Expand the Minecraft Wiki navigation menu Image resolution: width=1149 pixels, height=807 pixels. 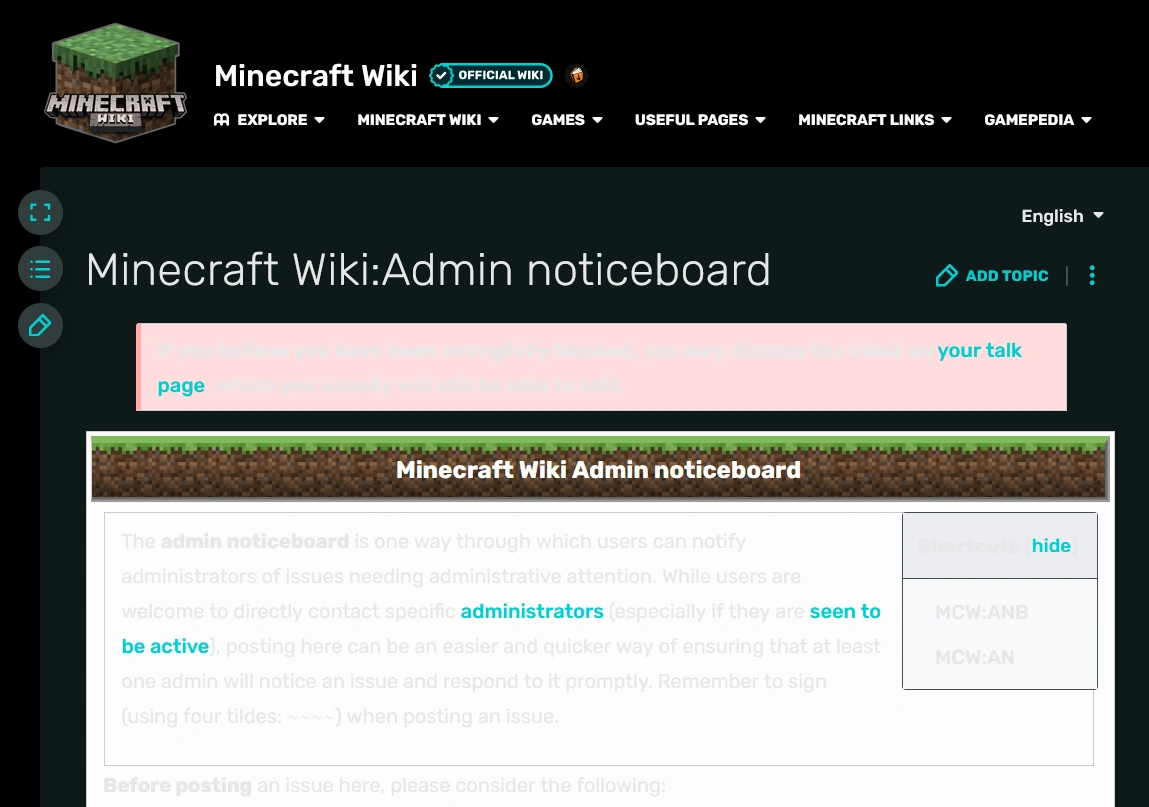pos(428,119)
